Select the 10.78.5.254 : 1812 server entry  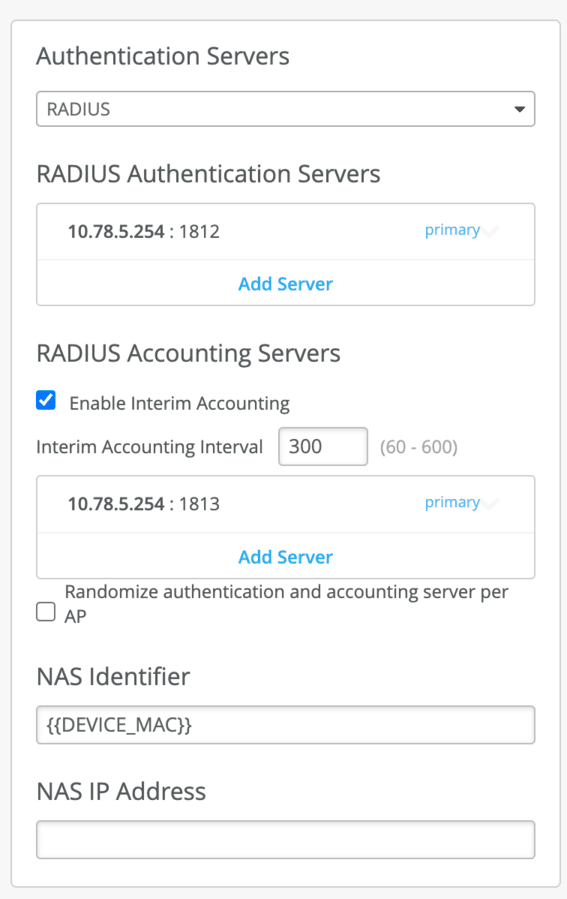[x=286, y=232]
